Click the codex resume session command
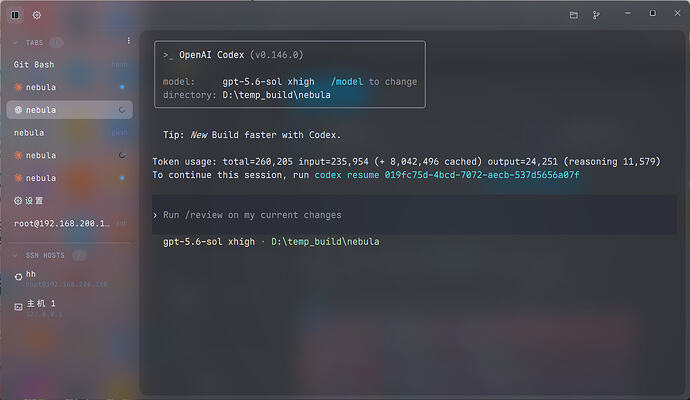The image size is (690, 400). point(447,175)
